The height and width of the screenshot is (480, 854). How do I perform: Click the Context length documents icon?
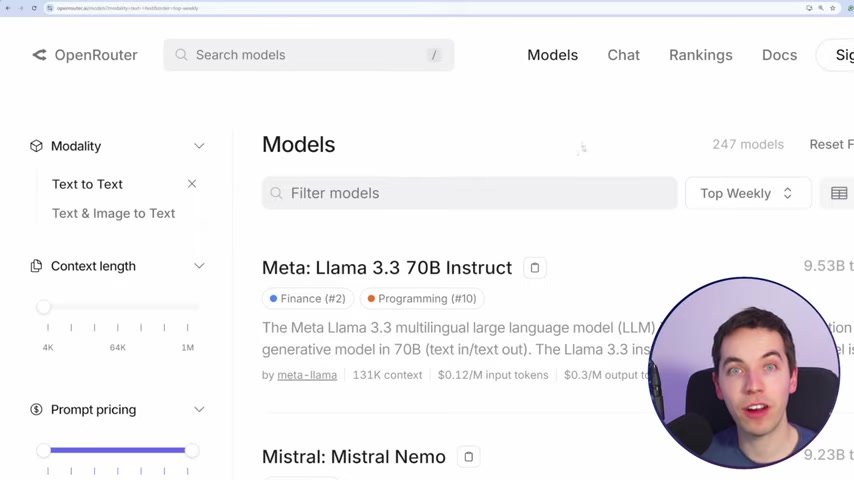tap(36, 266)
